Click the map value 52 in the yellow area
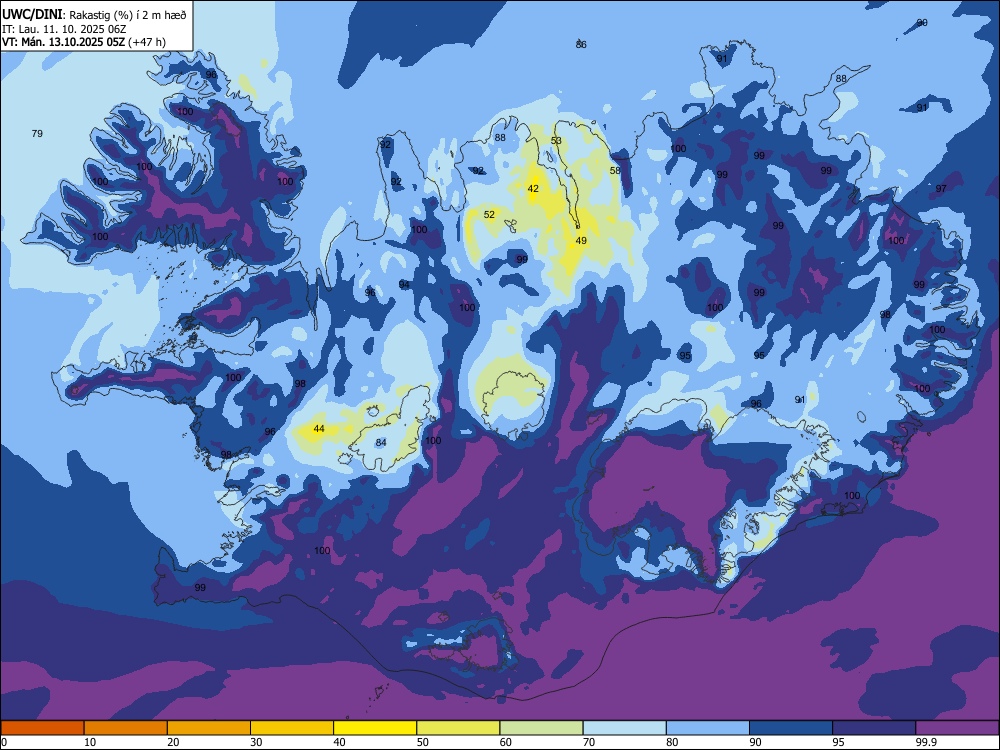The image size is (1000, 750). click(x=489, y=214)
